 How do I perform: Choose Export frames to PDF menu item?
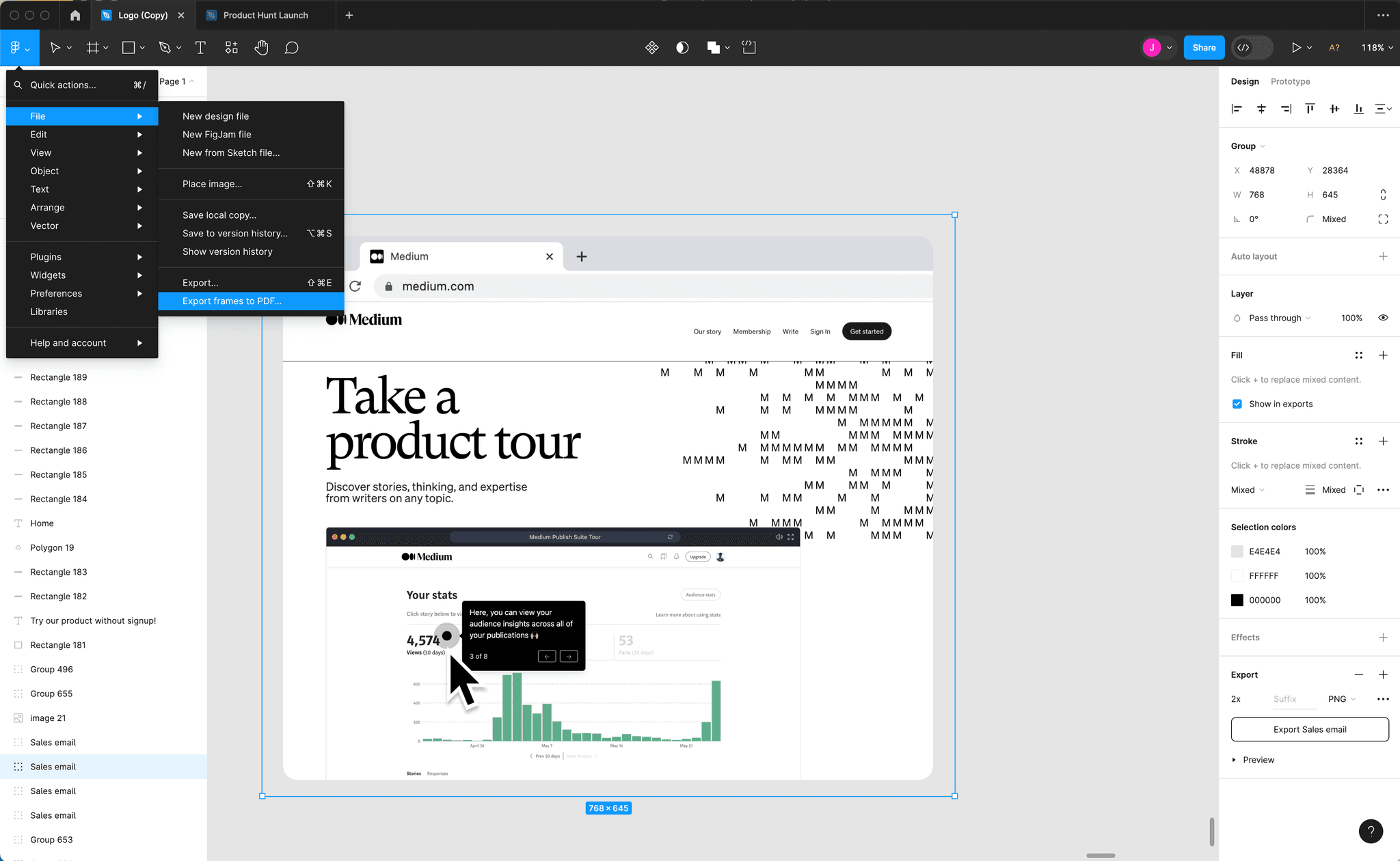(x=232, y=301)
